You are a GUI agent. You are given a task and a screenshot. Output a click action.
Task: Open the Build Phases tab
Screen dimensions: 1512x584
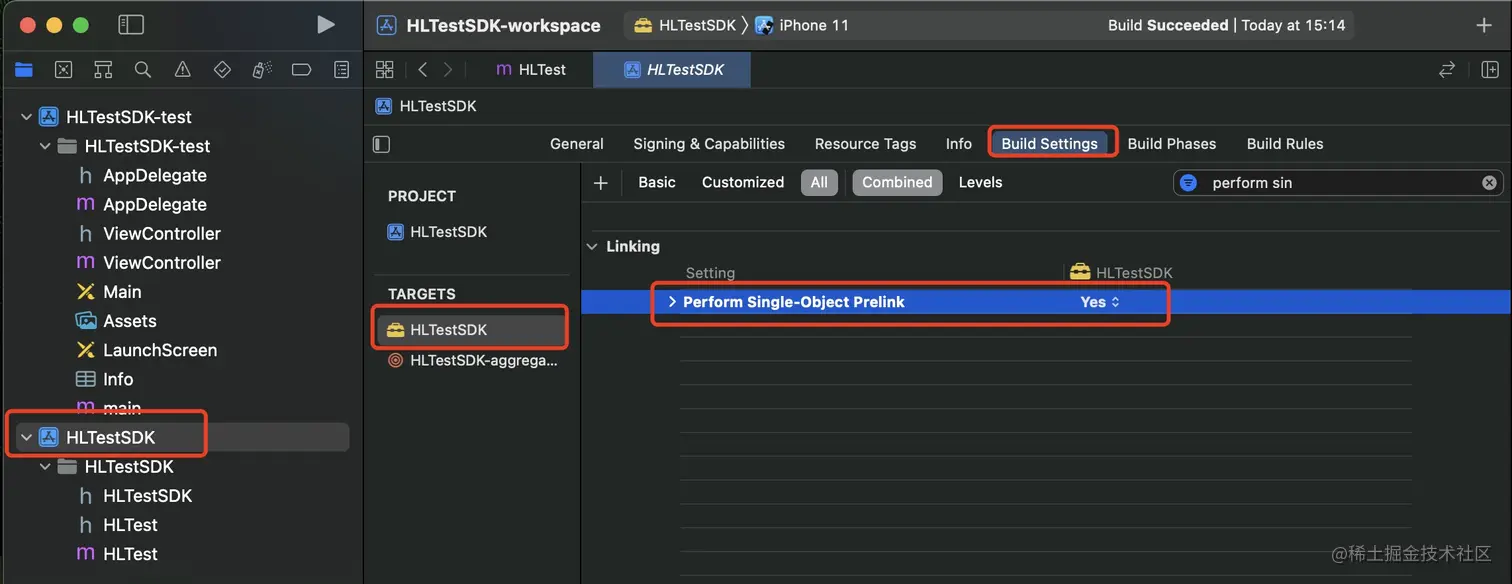[x=1172, y=144]
